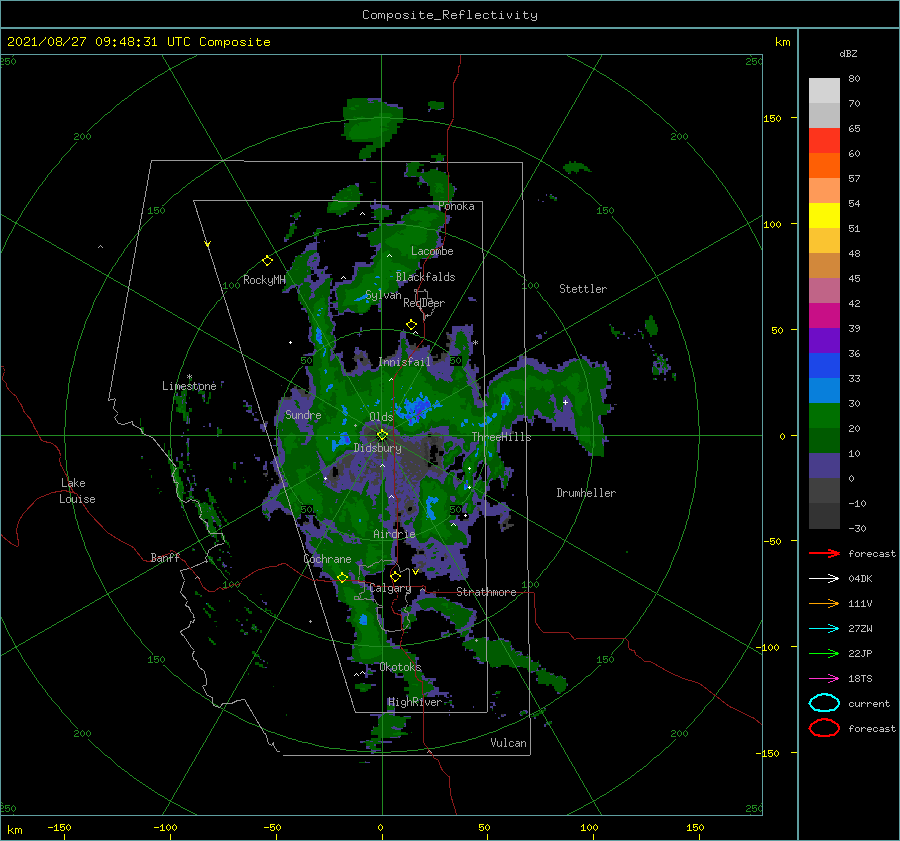The height and width of the screenshot is (841, 900).
Task: Click the magenta 39-42 dBZ color swatch
Action: tap(824, 316)
